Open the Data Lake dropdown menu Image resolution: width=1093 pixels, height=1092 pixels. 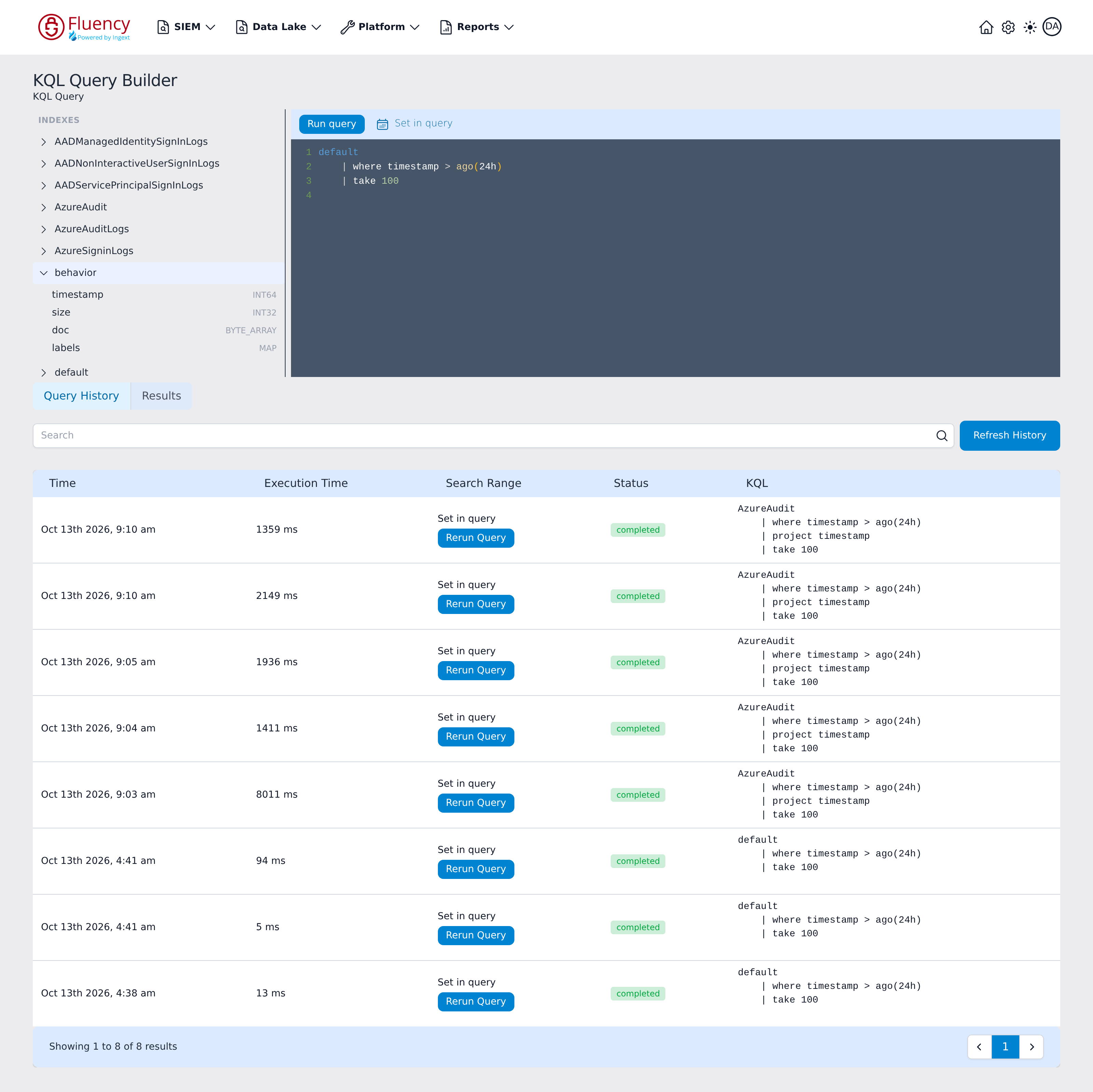[278, 27]
